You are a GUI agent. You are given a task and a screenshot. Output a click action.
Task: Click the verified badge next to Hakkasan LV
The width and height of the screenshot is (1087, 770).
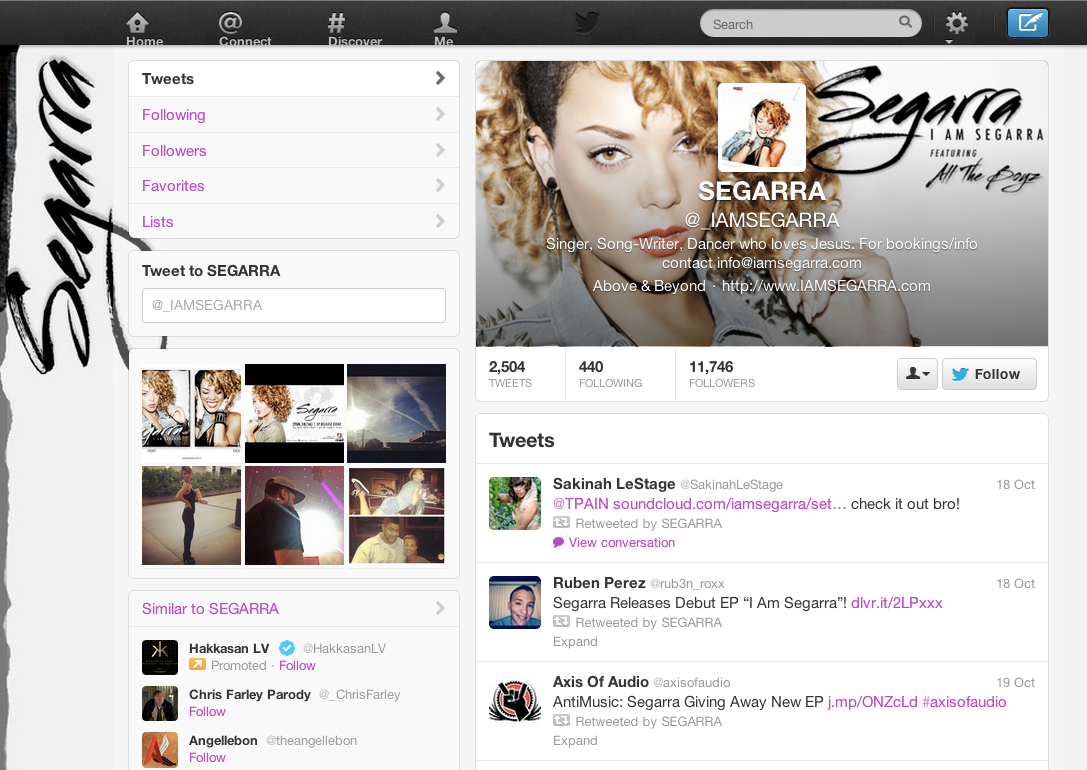coord(287,648)
